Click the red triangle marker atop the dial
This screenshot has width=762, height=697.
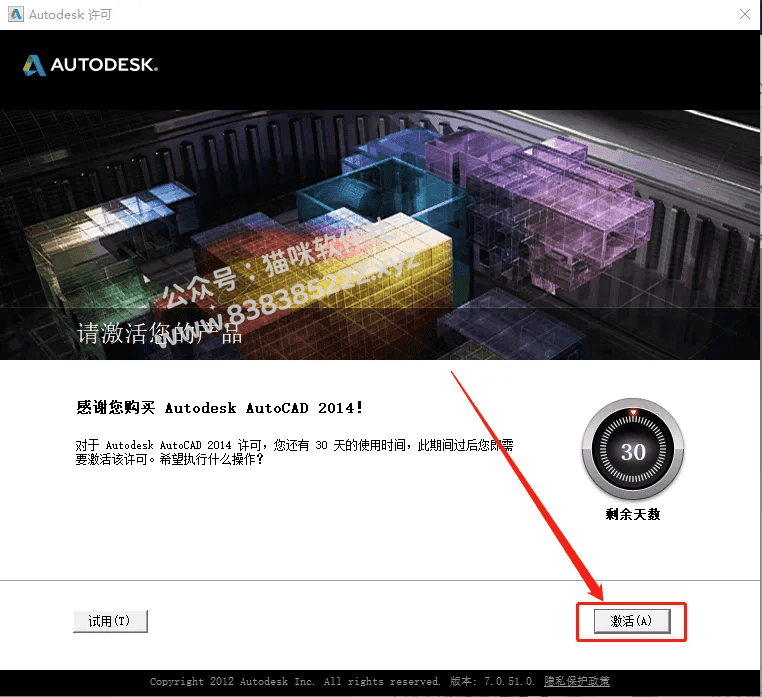click(x=633, y=413)
